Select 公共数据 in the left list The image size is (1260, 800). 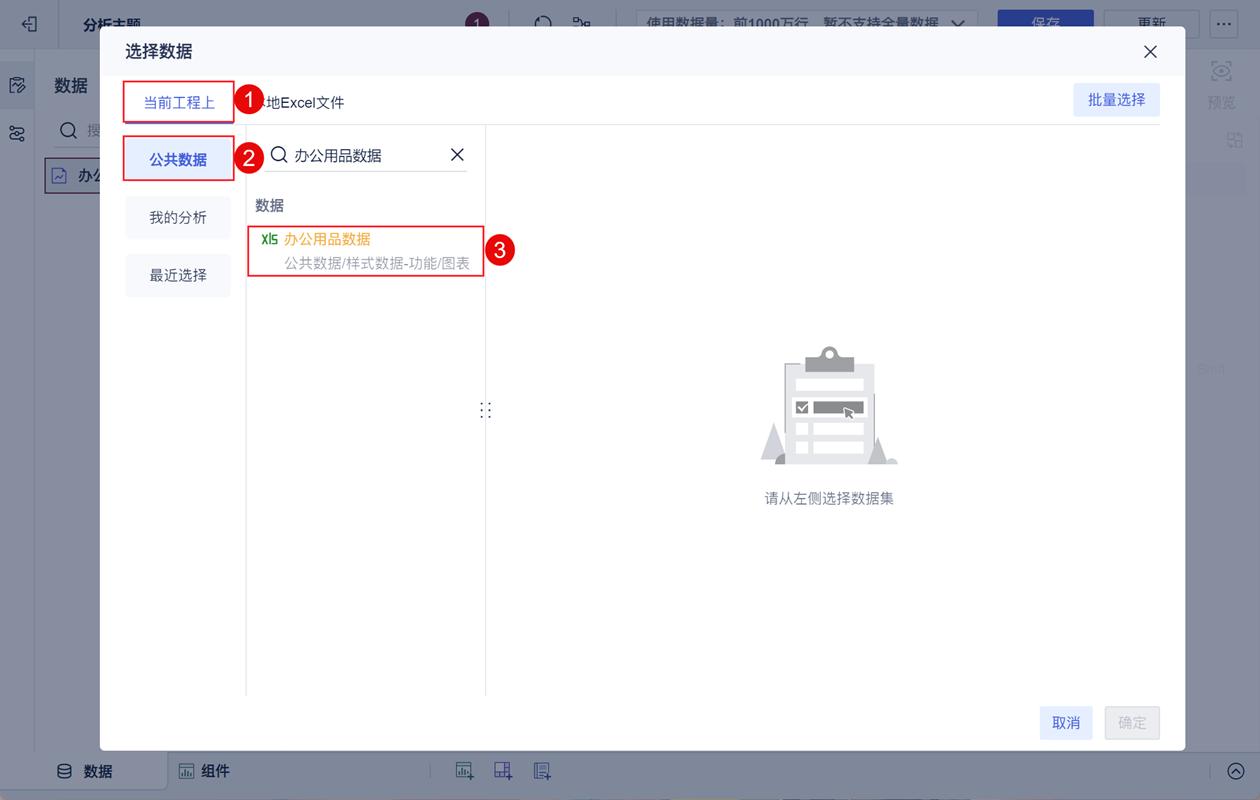coord(179,159)
